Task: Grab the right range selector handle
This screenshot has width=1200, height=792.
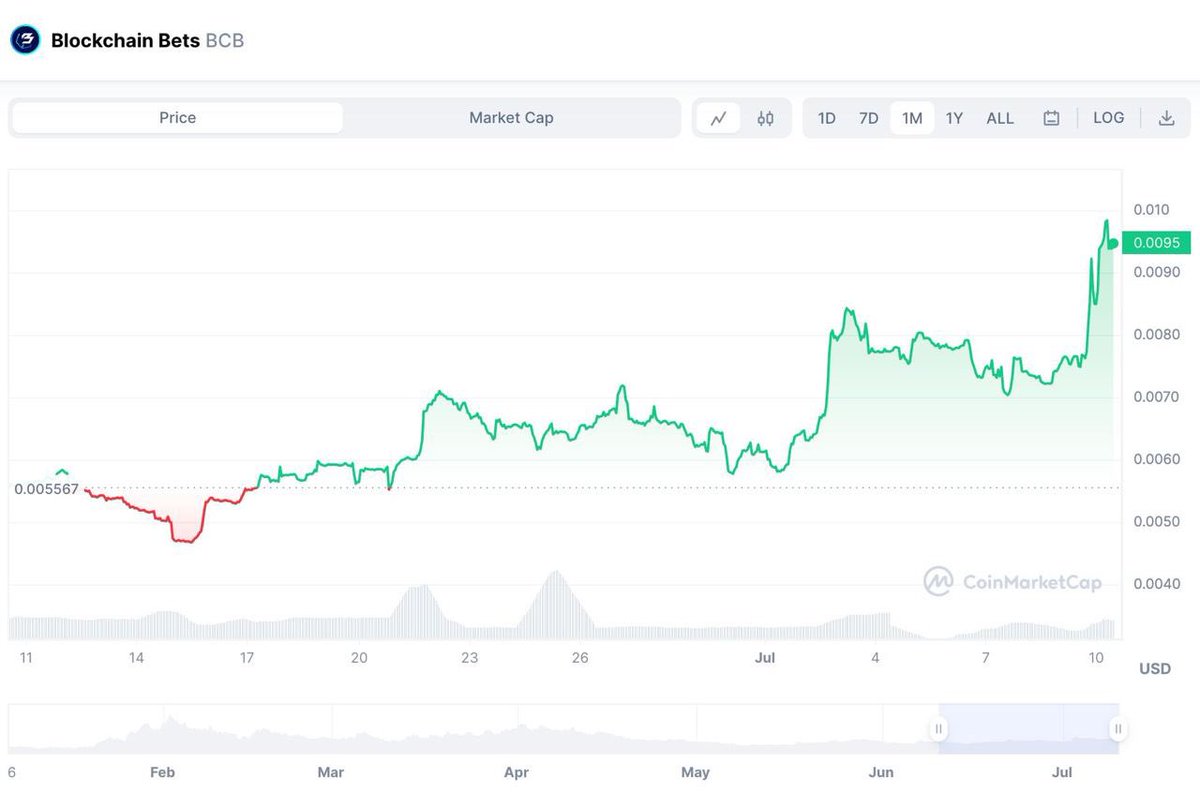Action: [1118, 730]
